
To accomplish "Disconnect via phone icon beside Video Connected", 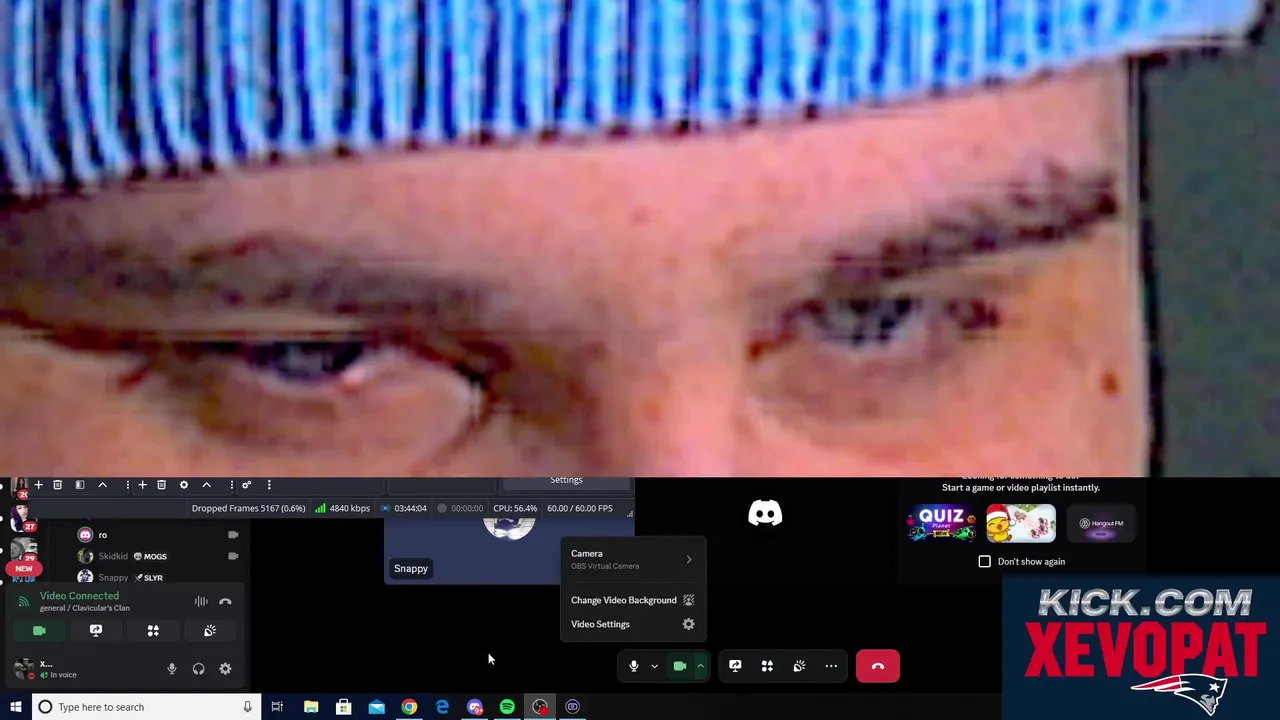I will pyautogui.click(x=225, y=601).
